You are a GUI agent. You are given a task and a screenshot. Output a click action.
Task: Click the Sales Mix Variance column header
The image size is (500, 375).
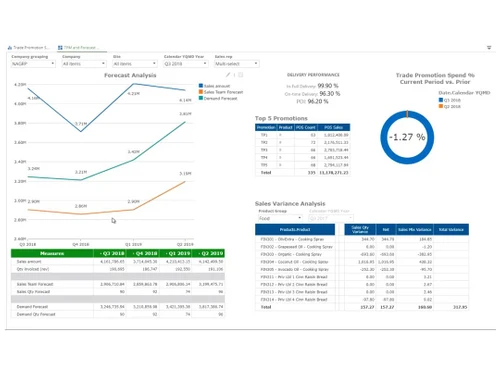pos(415,229)
